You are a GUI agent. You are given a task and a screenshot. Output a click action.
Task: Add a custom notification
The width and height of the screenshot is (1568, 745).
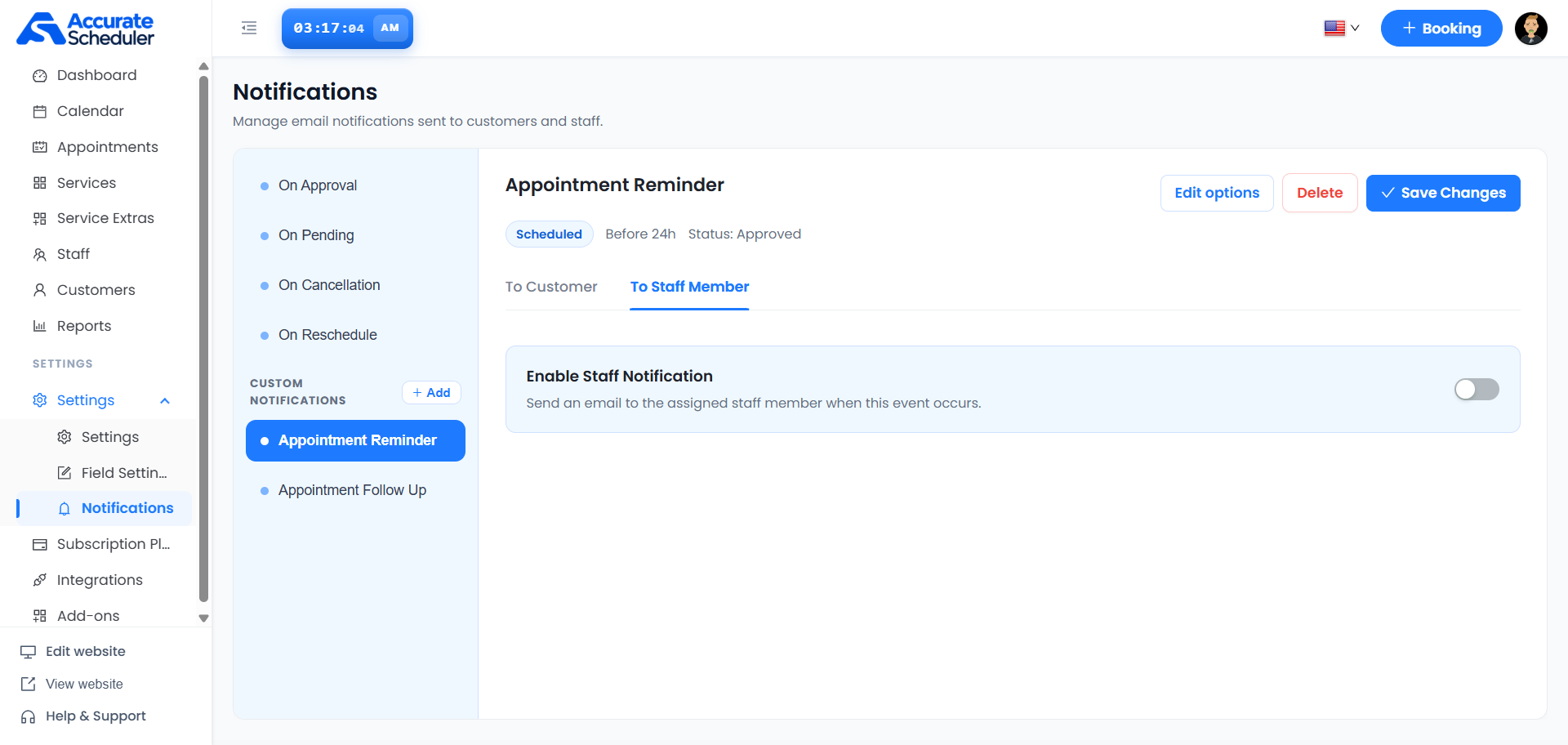pyautogui.click(x=431, y=393)
